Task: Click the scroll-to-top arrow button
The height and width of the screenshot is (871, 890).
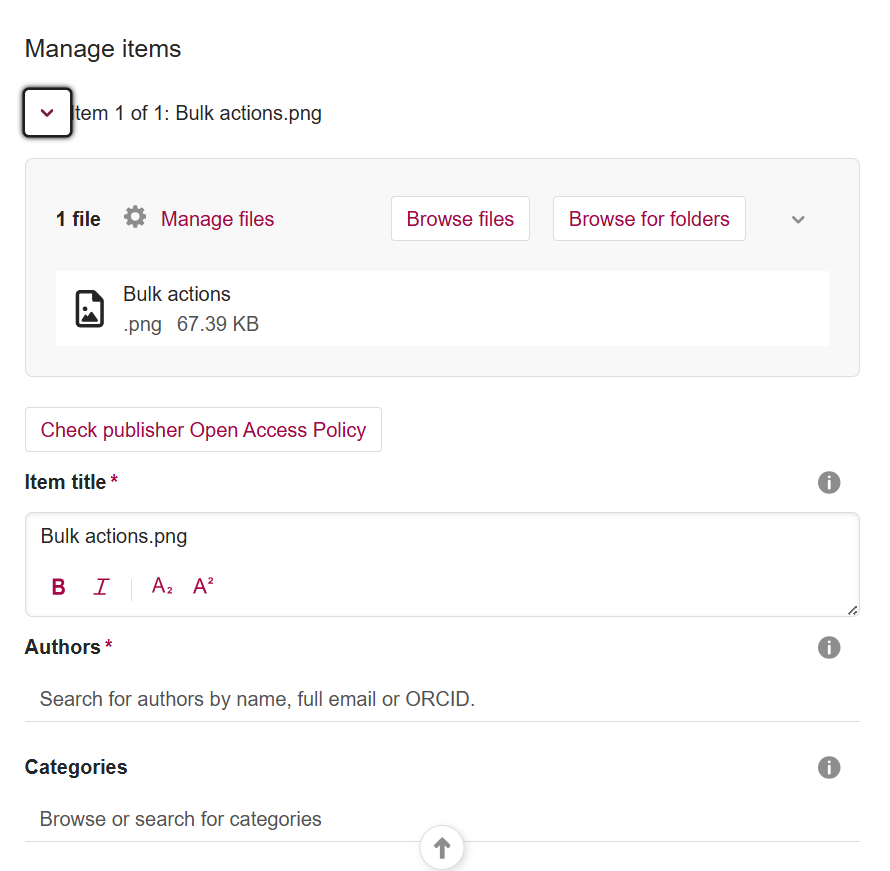Action: click(x=442, y=849)
